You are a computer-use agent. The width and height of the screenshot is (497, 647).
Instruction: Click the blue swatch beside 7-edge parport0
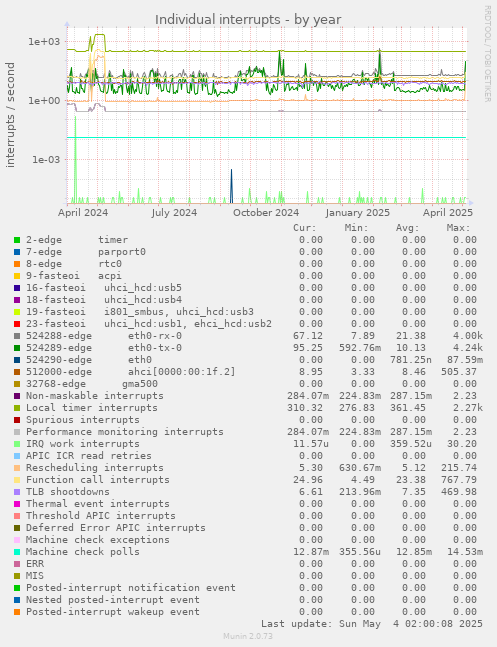pos(17,252)
